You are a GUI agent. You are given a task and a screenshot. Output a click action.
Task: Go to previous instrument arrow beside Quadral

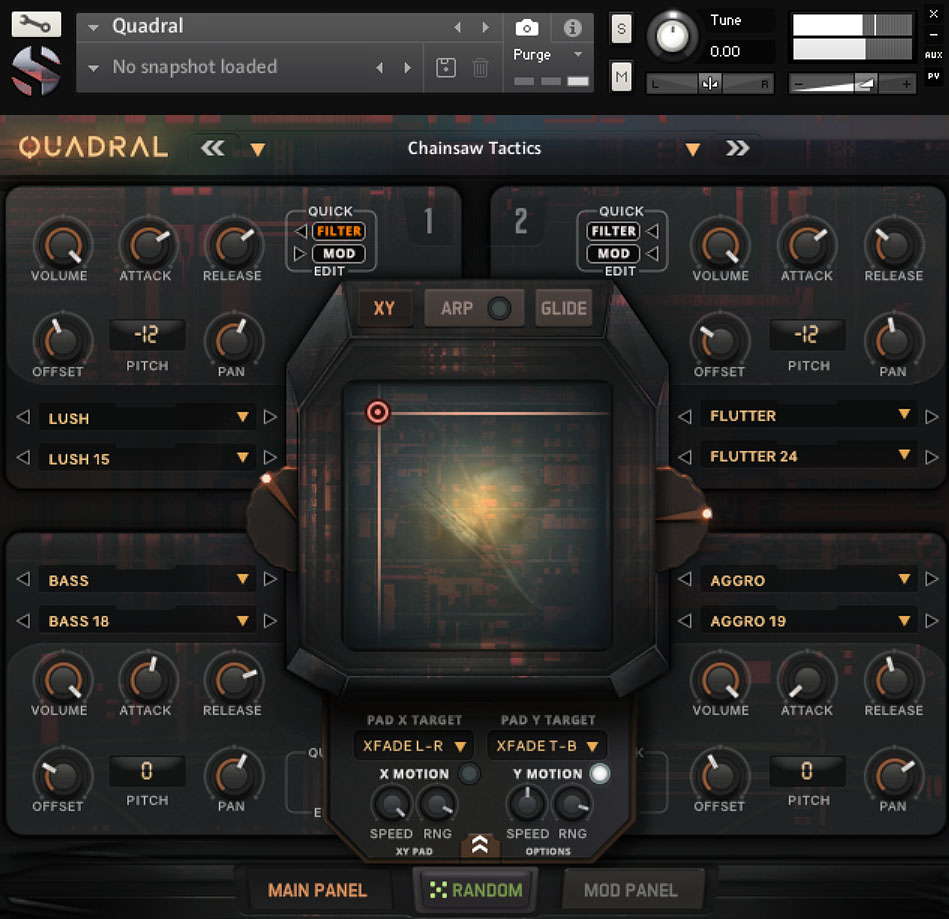pos(458,27)
